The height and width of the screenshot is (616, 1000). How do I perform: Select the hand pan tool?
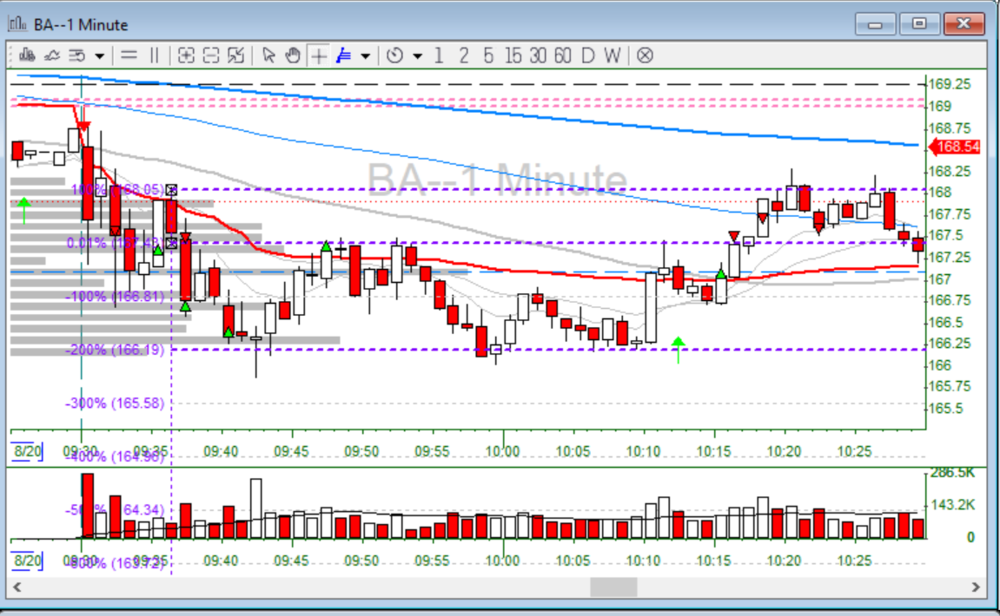tap(293, 56)
